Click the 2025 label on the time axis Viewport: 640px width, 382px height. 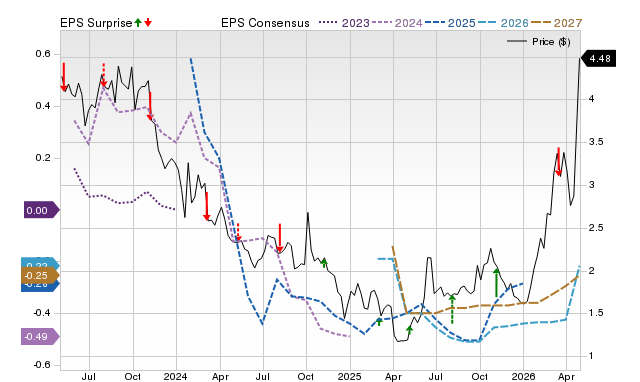(x=349, y=376)
